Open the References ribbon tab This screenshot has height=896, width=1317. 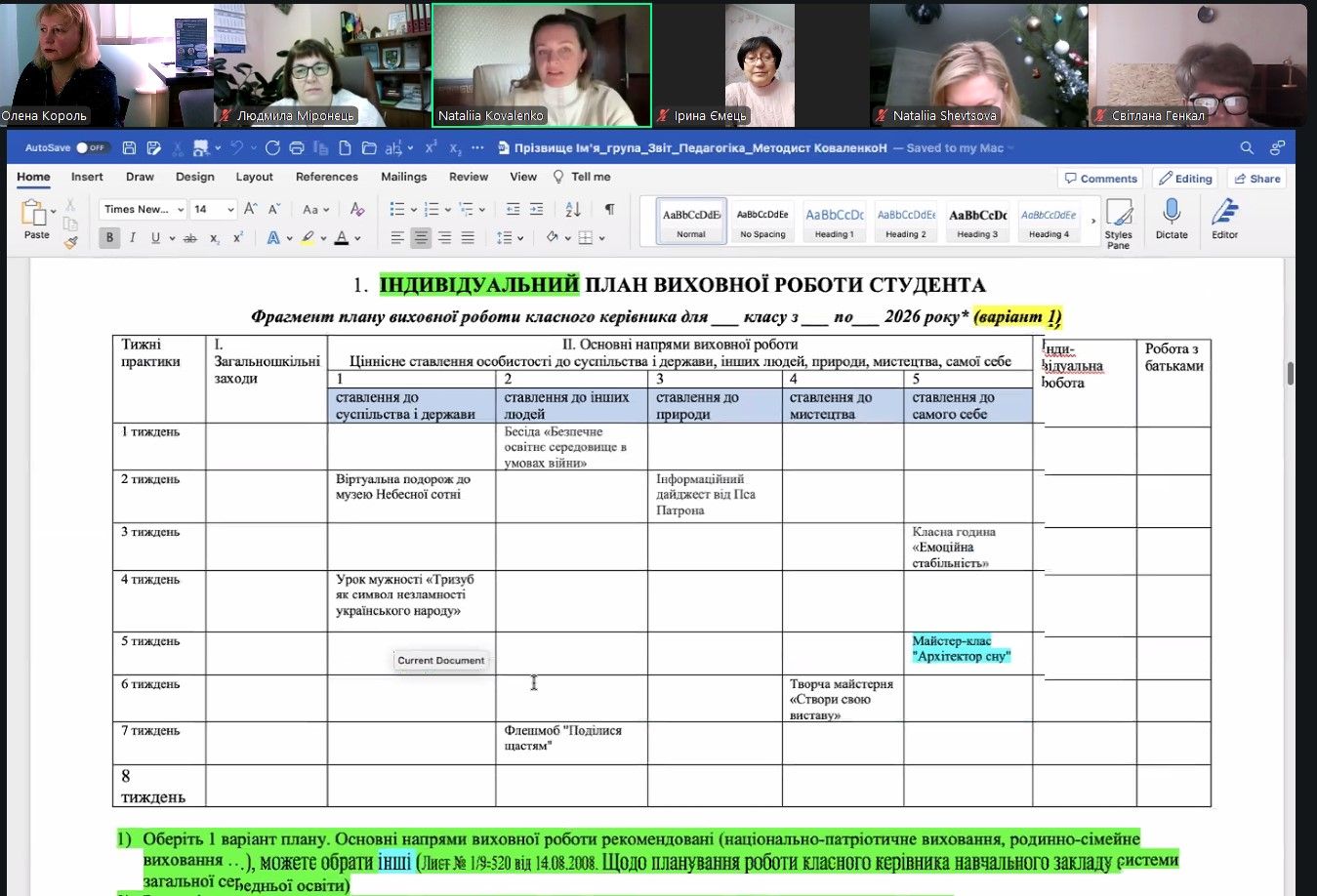[326, 178]
